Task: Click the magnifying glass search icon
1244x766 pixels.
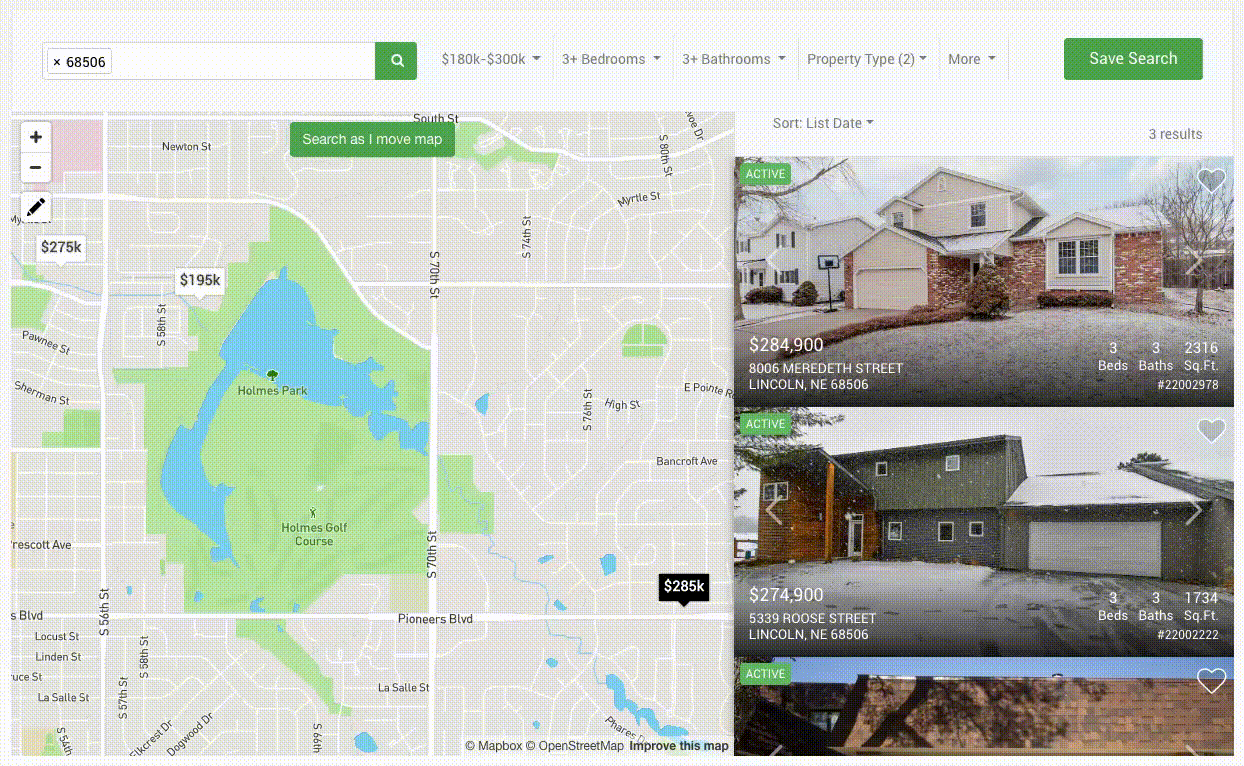Action: point(395,60)
